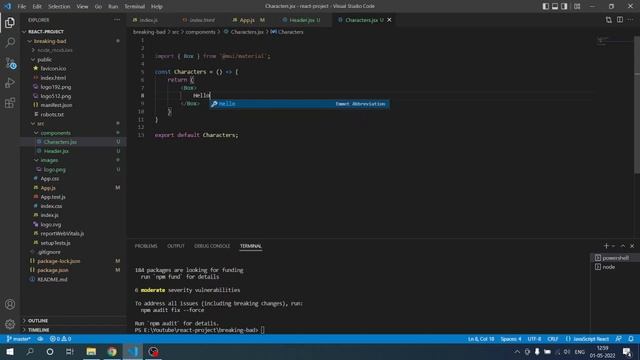This screenshot has height=360, width=640.
Task: Open the notifications bell in status bar
Action: (631, 339)
